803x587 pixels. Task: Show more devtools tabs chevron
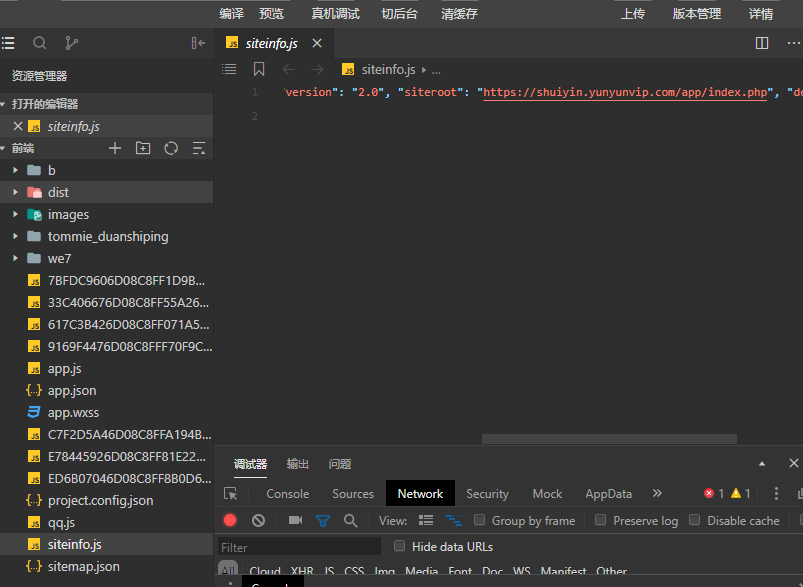pos(657,493)
